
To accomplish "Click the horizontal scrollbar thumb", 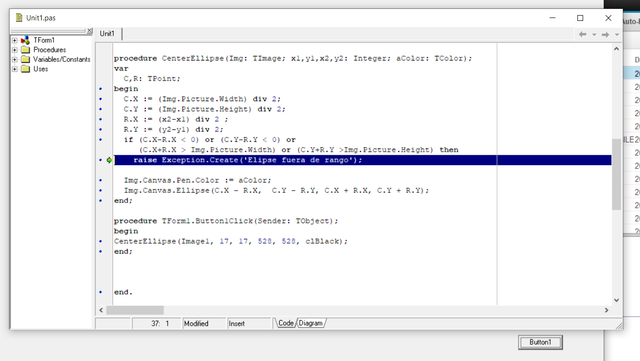I will 135,310.
